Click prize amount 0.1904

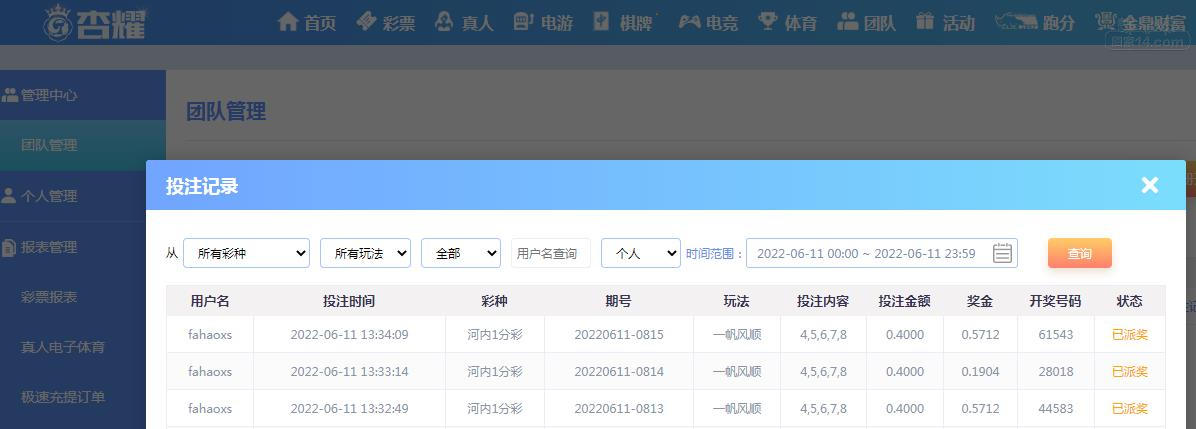coord(979,372)
